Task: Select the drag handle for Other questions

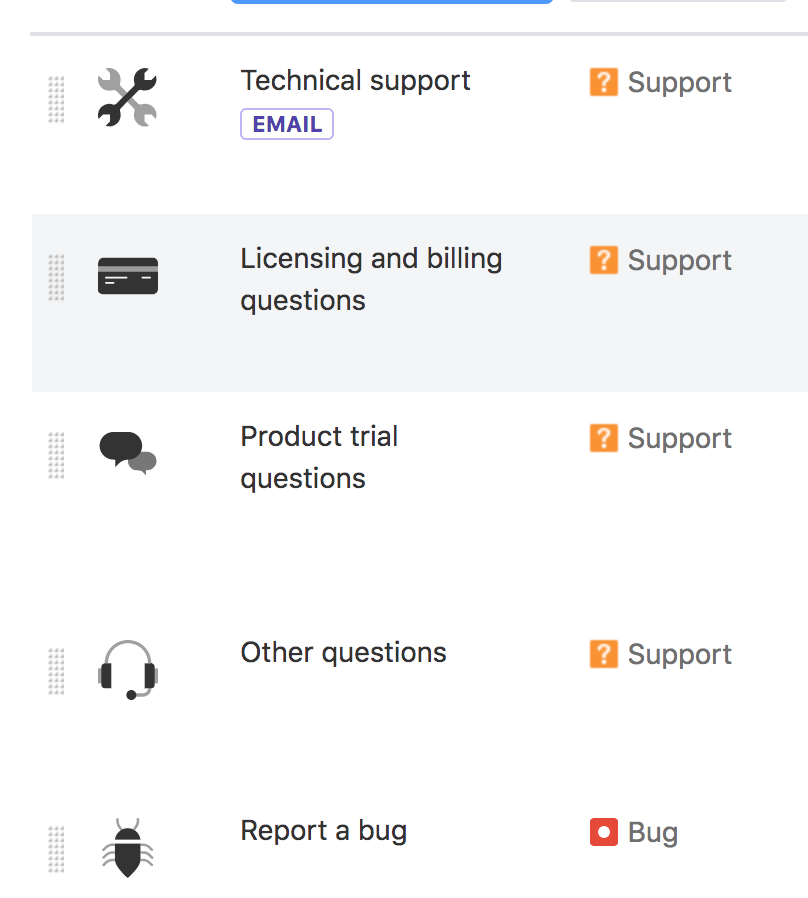Action: pos(56,671)
